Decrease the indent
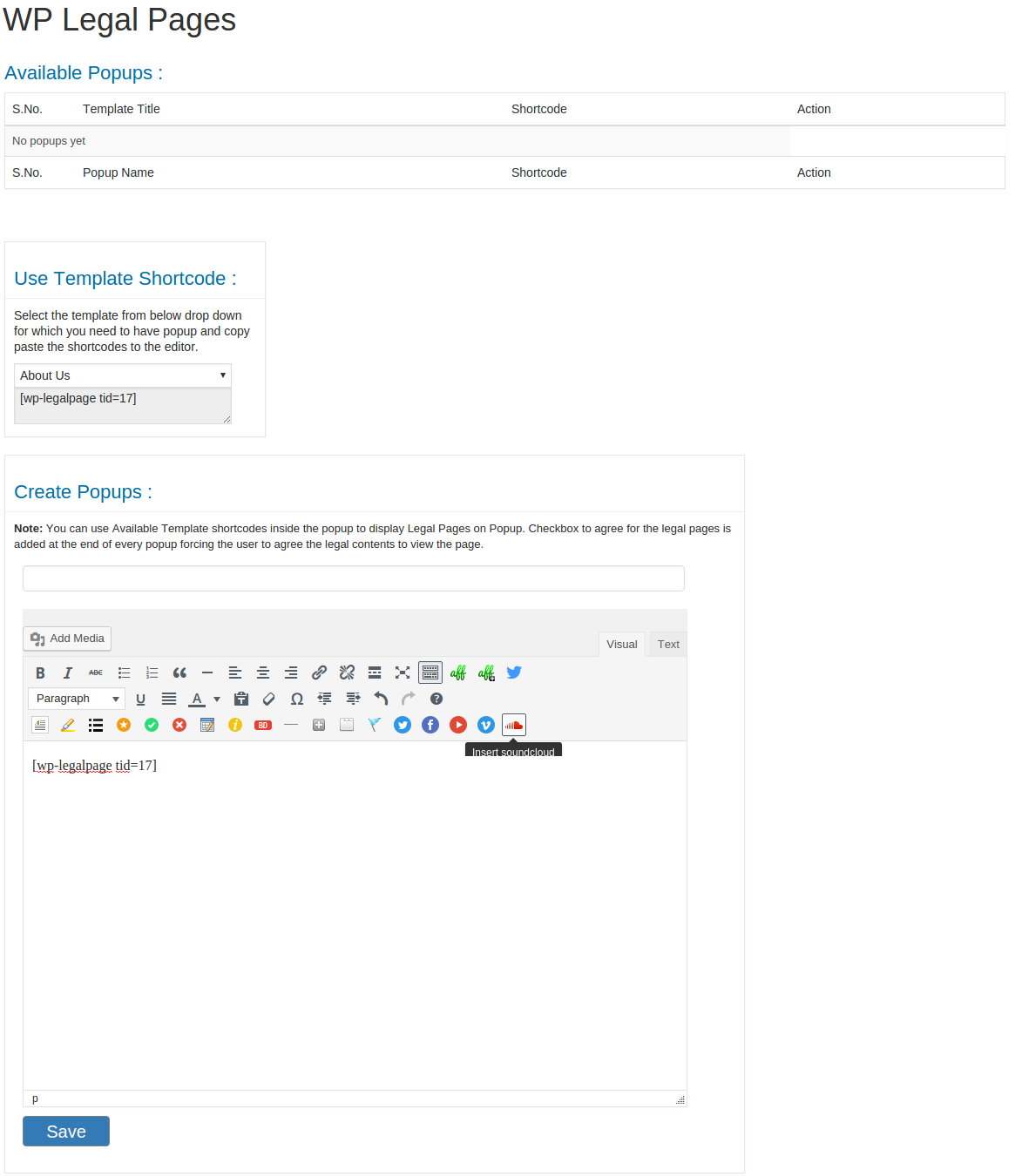Image resolution: width=1015 pixels, height=1176 pixels. coord(325,699)
